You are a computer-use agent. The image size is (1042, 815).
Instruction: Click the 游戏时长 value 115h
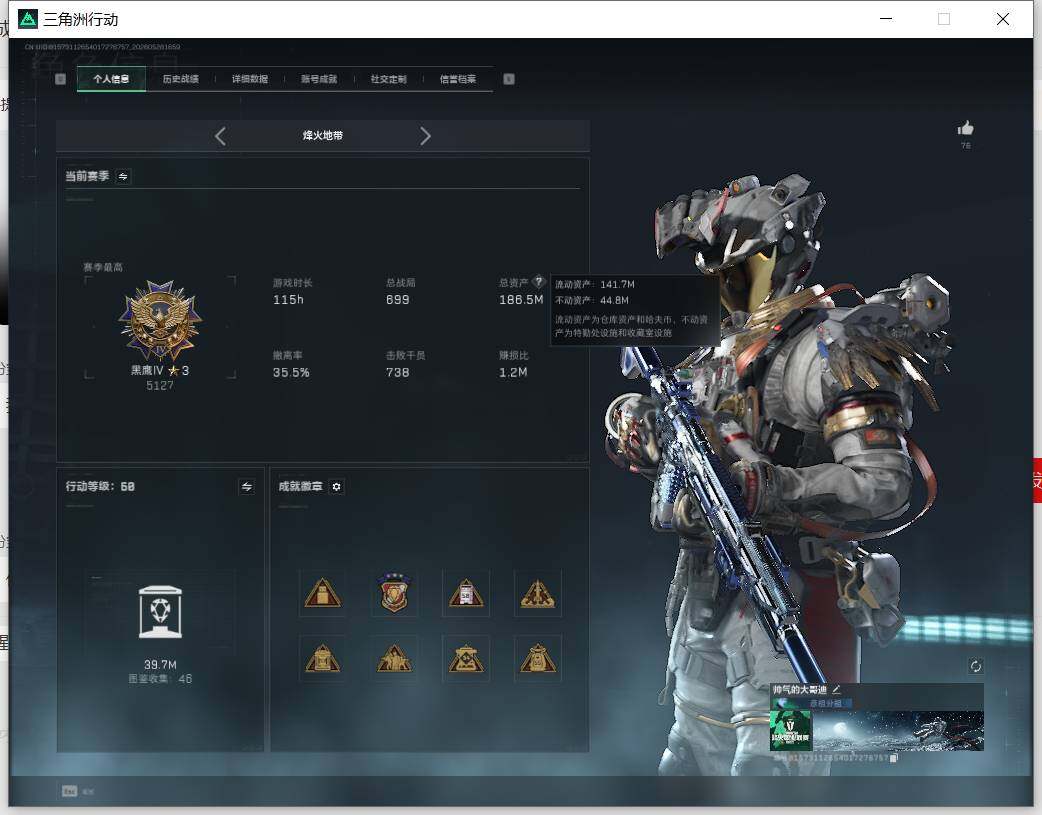[x=288, y=300]
